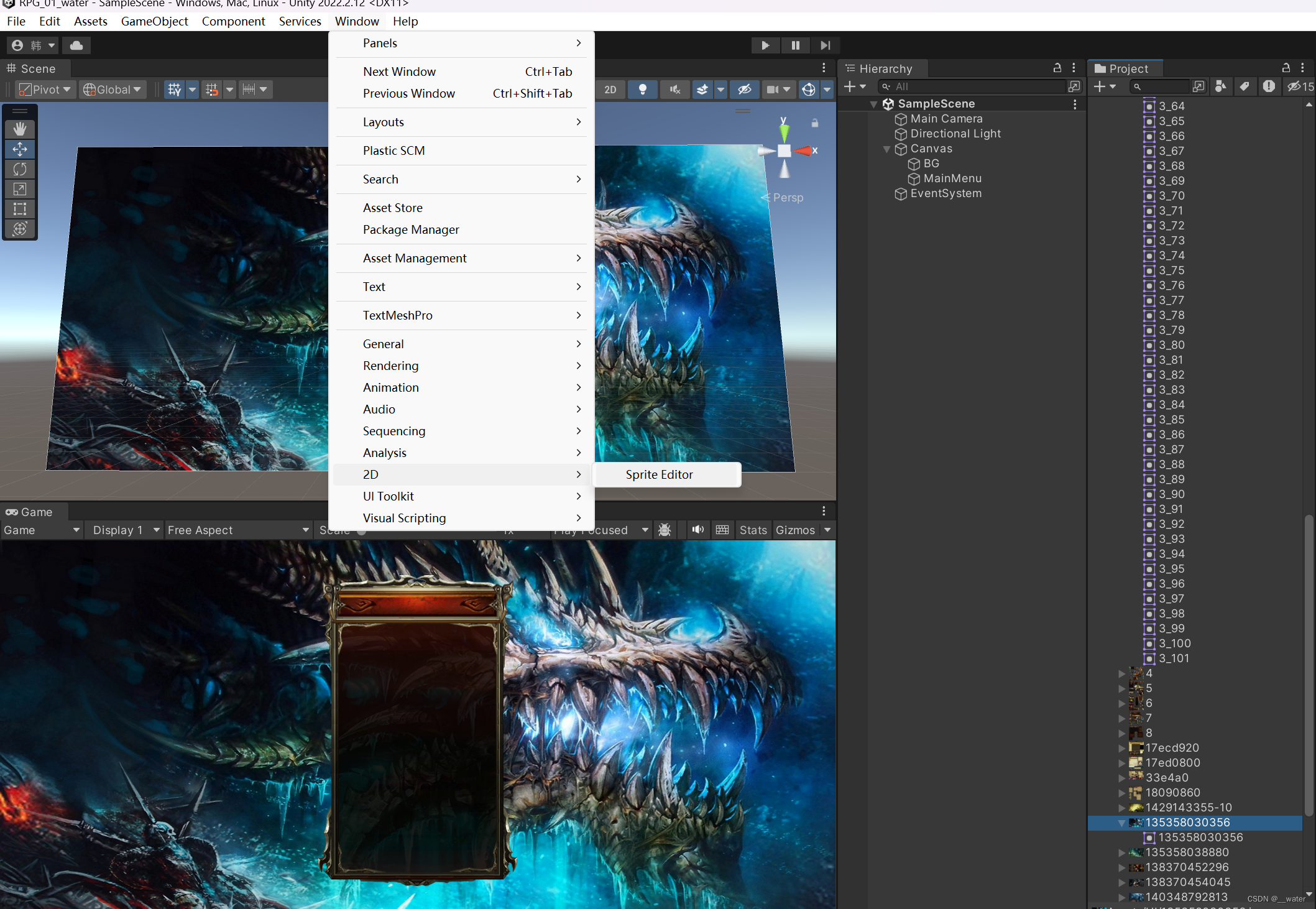Open SampleScene context menu dots

tap(1075, 104)
